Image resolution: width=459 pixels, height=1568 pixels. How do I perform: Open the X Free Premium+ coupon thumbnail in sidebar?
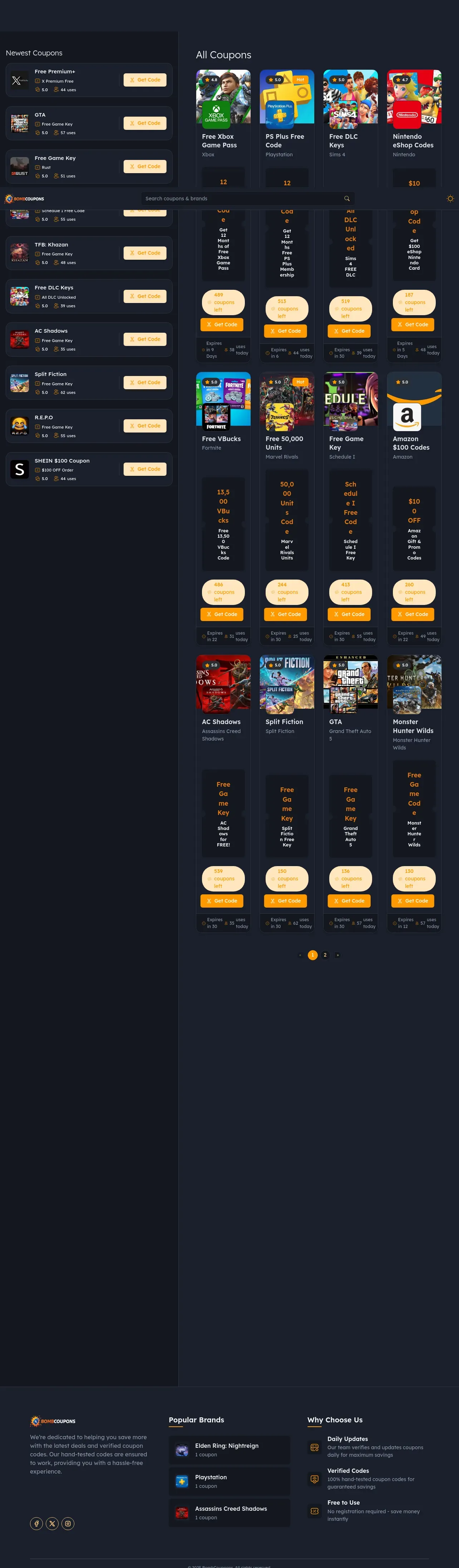19,80
